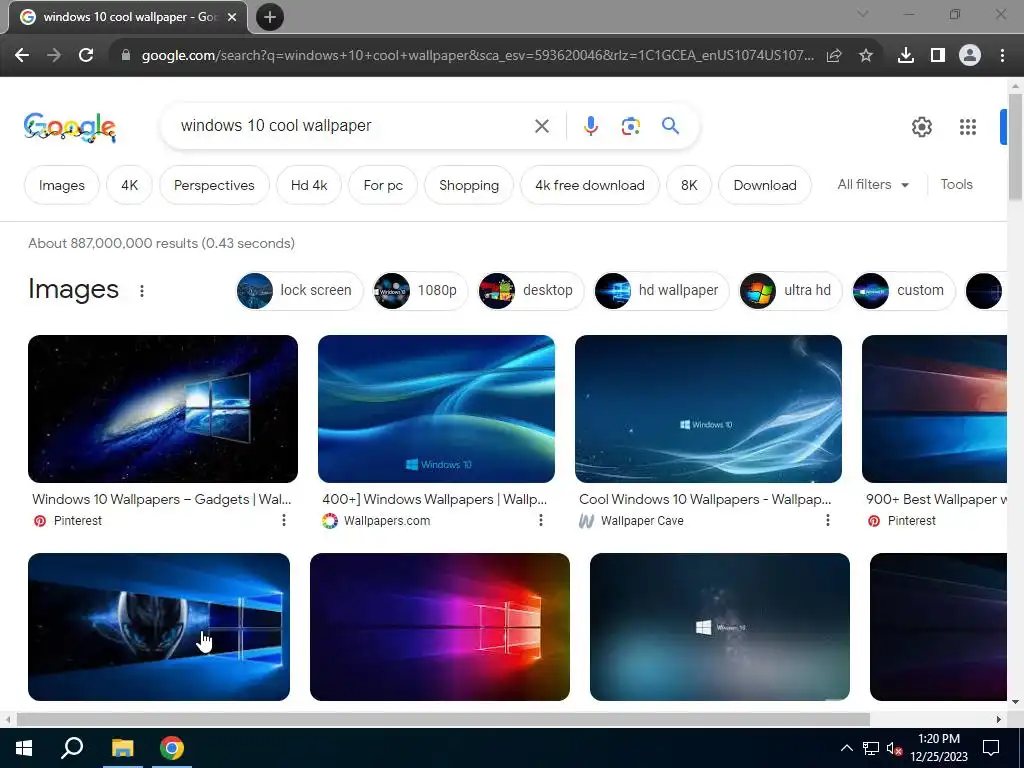The width and height of the screenshot is (1024, 768).
Task: Open Windows taskbar search
Action: pos(72,748)
